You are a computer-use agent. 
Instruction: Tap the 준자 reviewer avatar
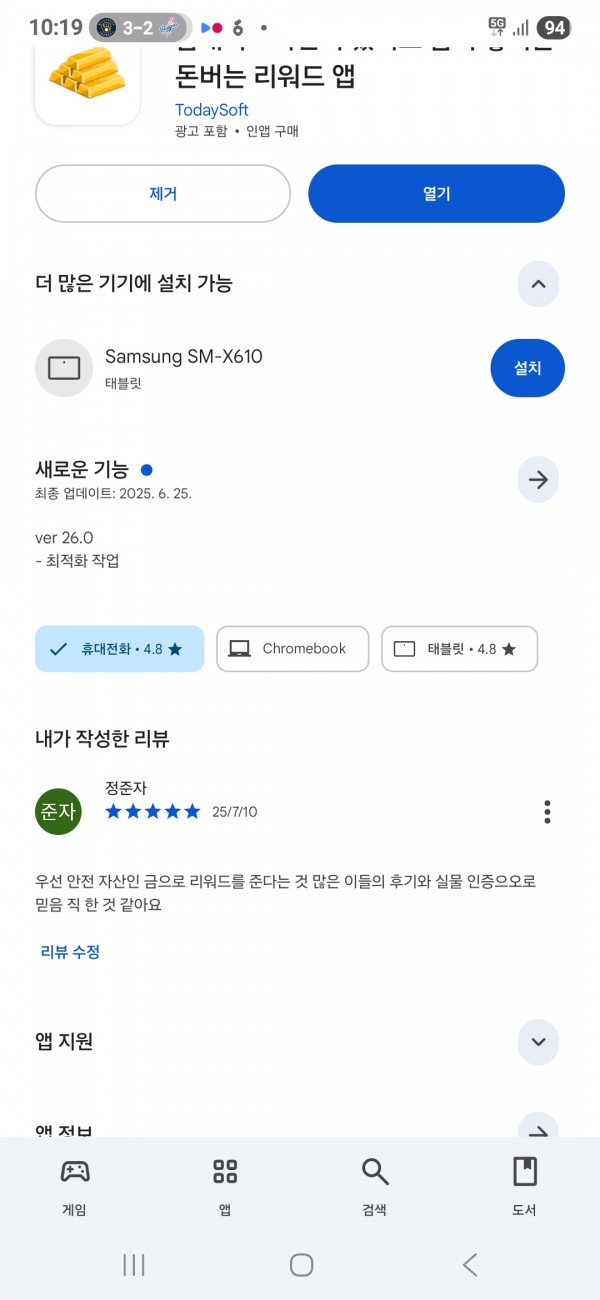[57, 811]
